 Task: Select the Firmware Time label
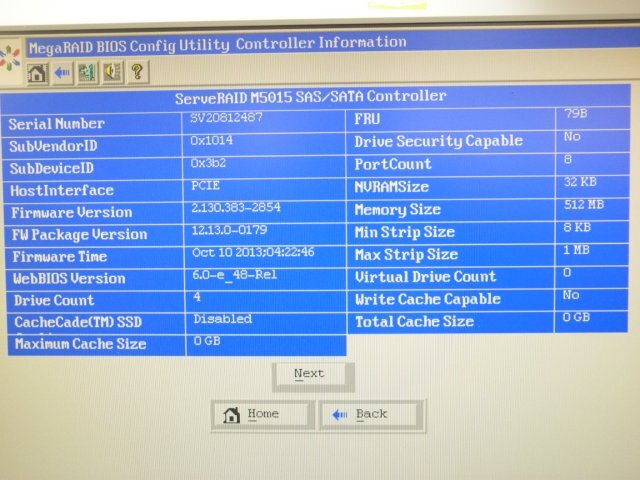(60, 256)
